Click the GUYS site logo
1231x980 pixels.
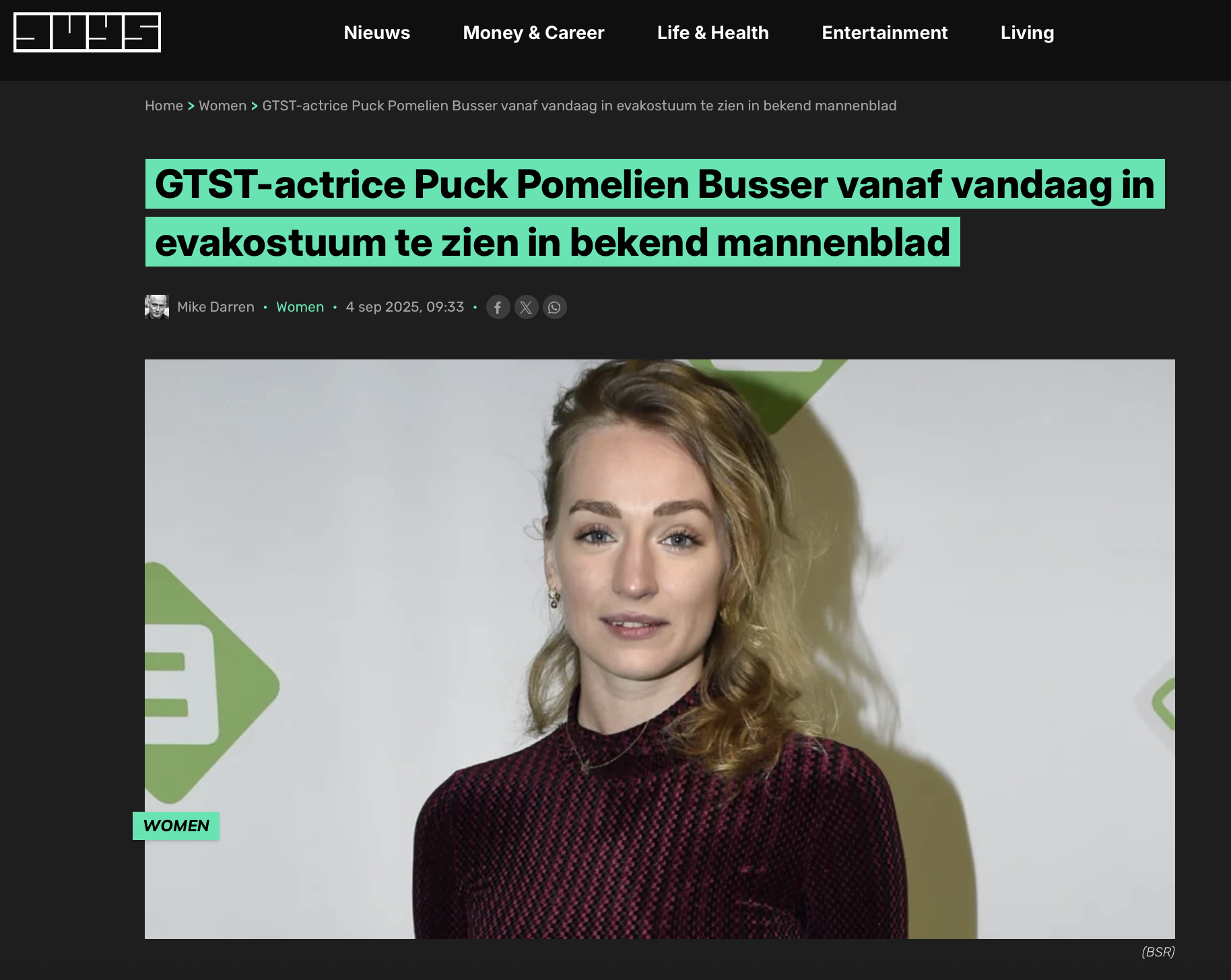[87, 32]
